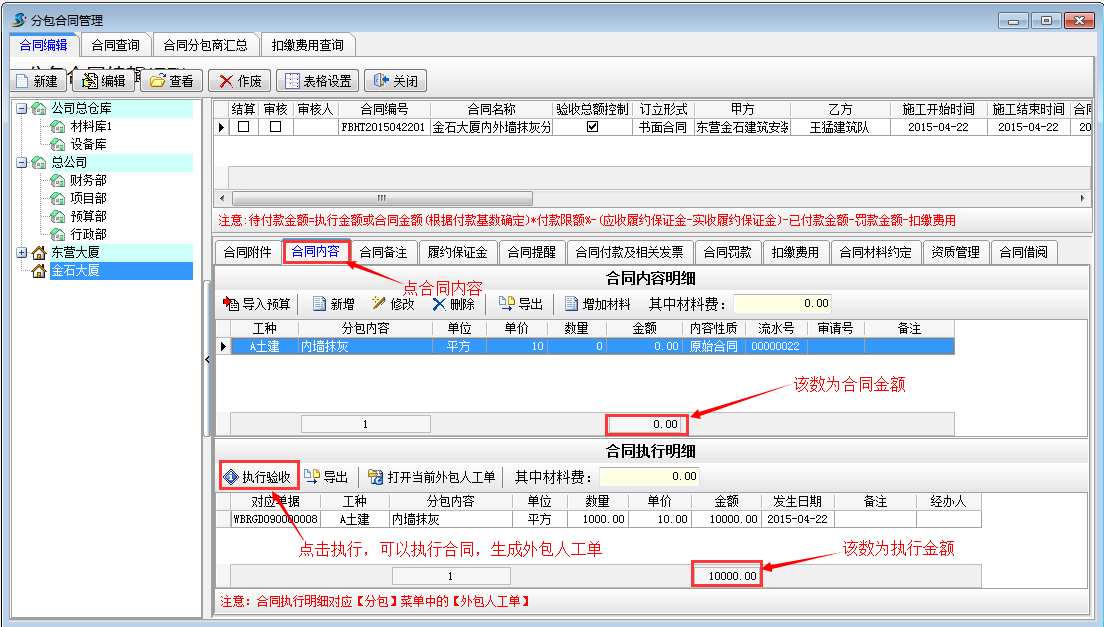The height and width of the screenshot is (627, 1104).
Task: Expand the 东营大厦 tree node
Action: coord(22,252)
